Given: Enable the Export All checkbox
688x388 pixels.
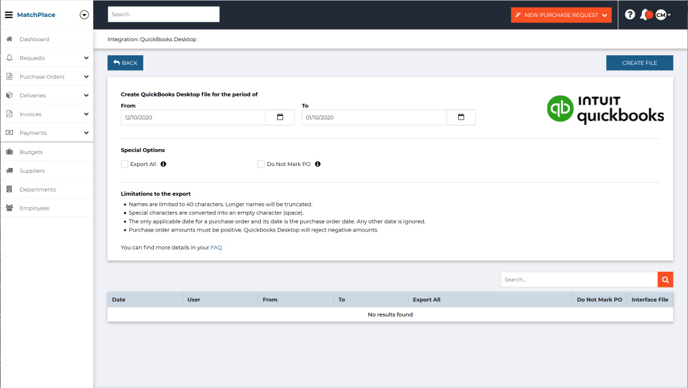Looking at the screenshot, I should pos(125,164).
